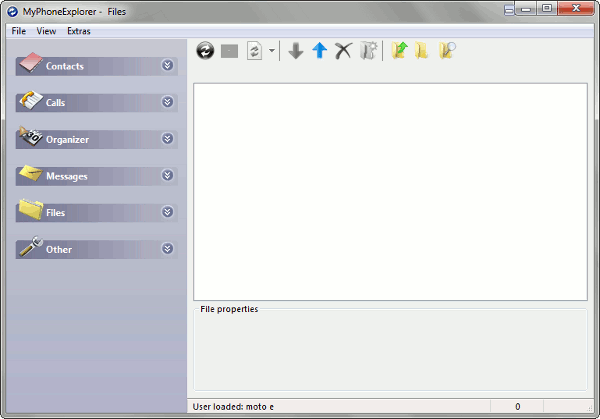Click the plain yellow folder toolbar icon
The height and width of the screenshot is (419, 600).
(422, 51)
